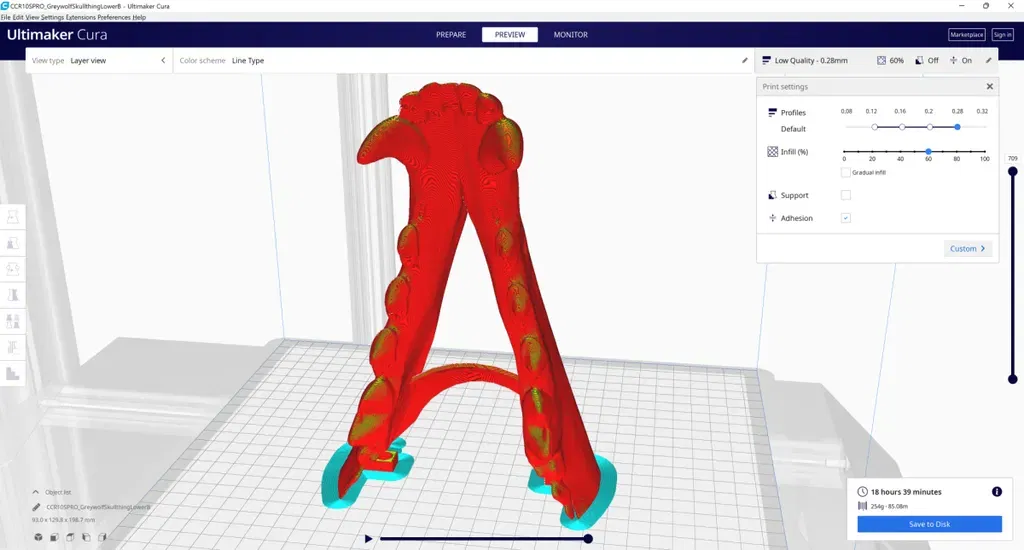Click pencil icon at color scheme bar end
The image size is (1024, 550).
click(744, 60)
